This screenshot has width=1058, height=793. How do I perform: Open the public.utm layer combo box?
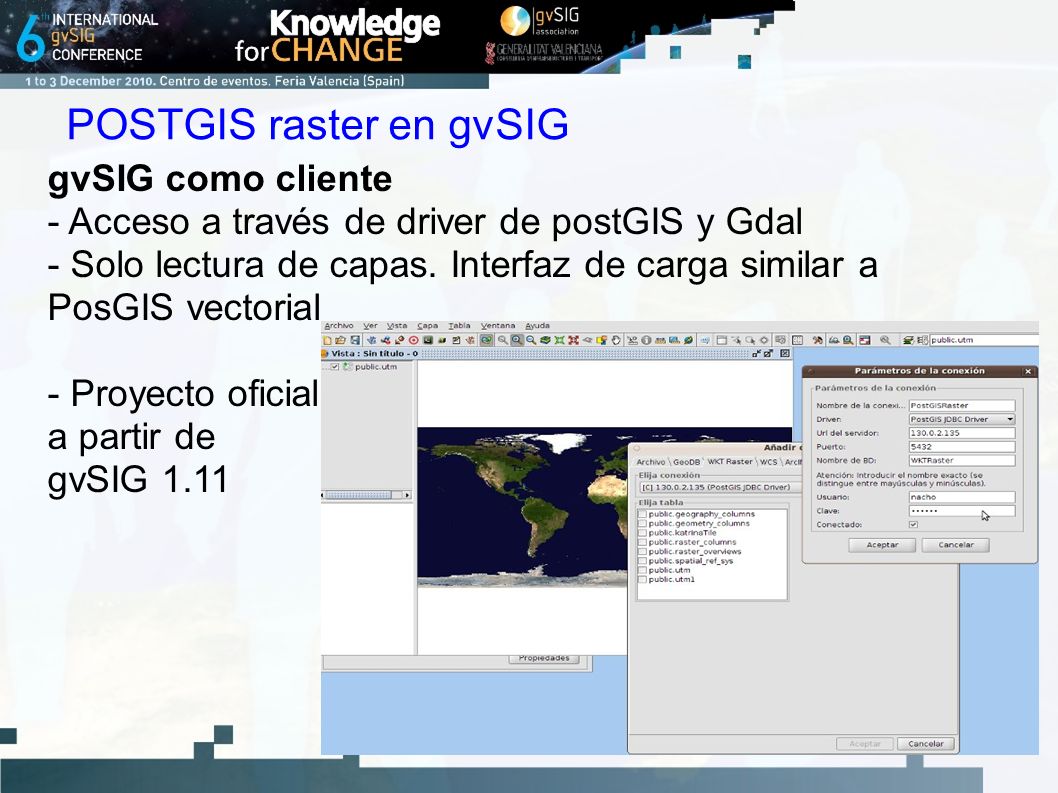click(x=984, y=340)
